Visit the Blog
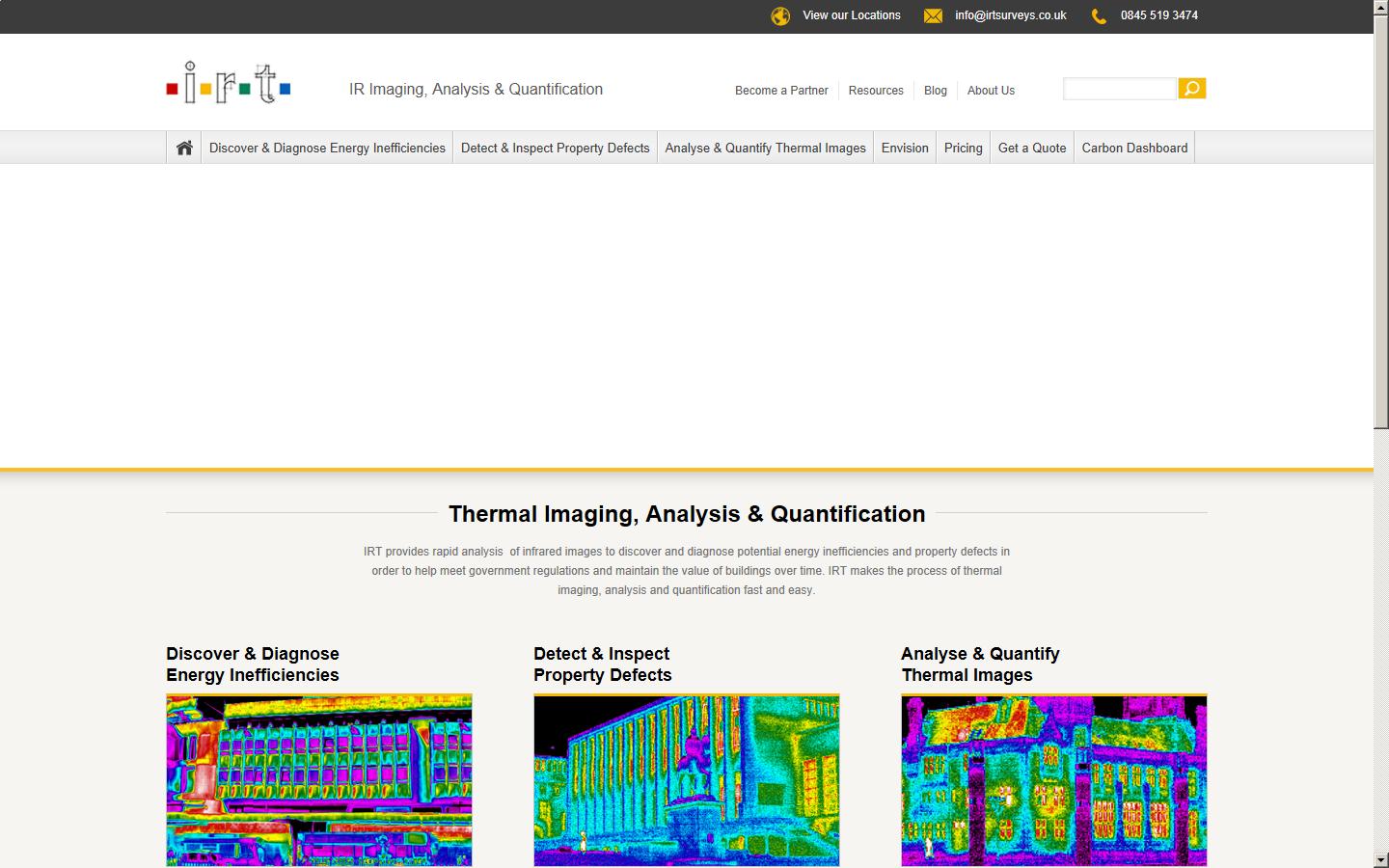The height and width of the screenshot is (868, 1389). click(x=935, y=90)
